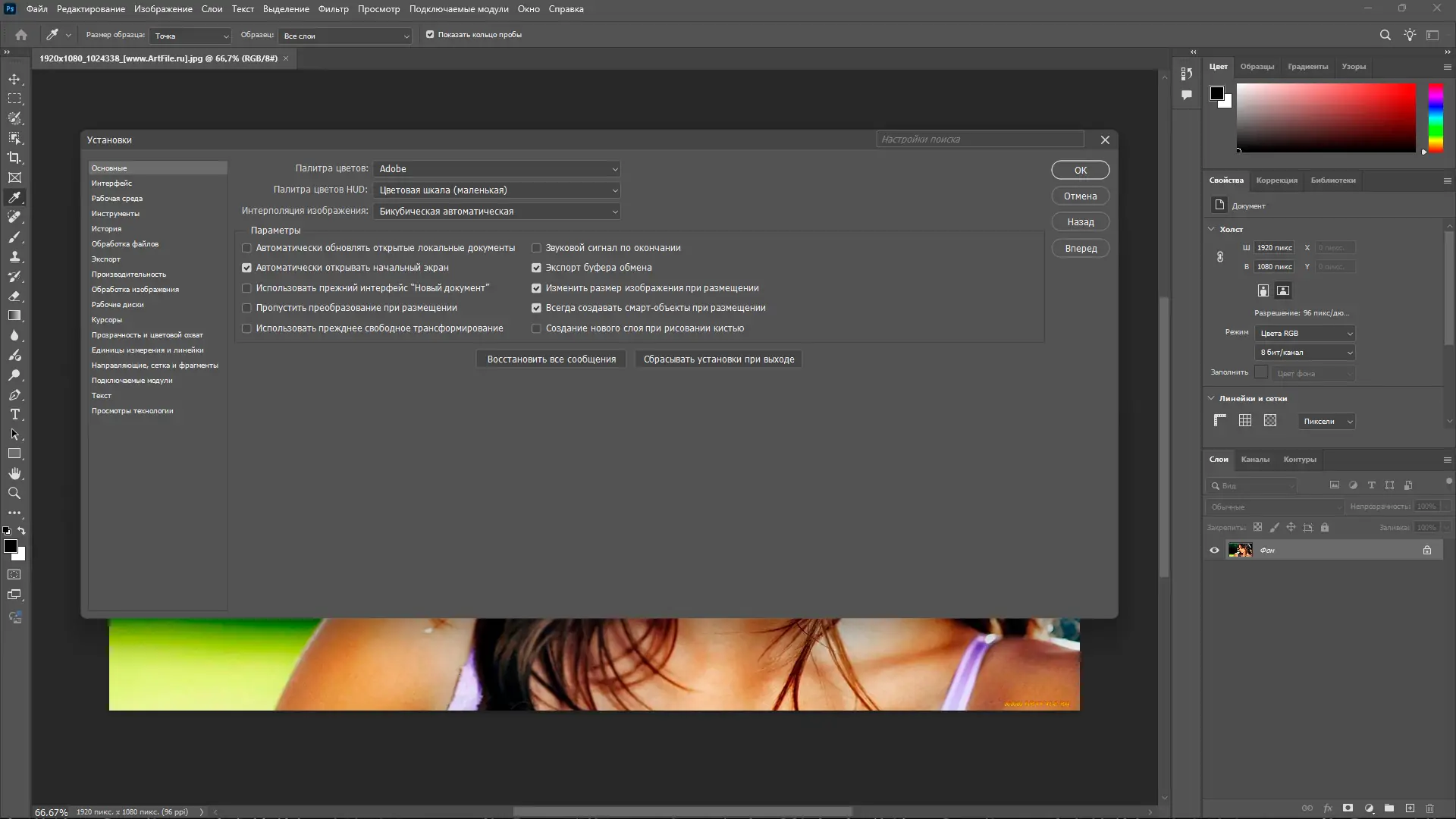Viewport: 1456px width, 819px height.
Task: Switch to the Каналы tab
Action: coord(1254,459)
